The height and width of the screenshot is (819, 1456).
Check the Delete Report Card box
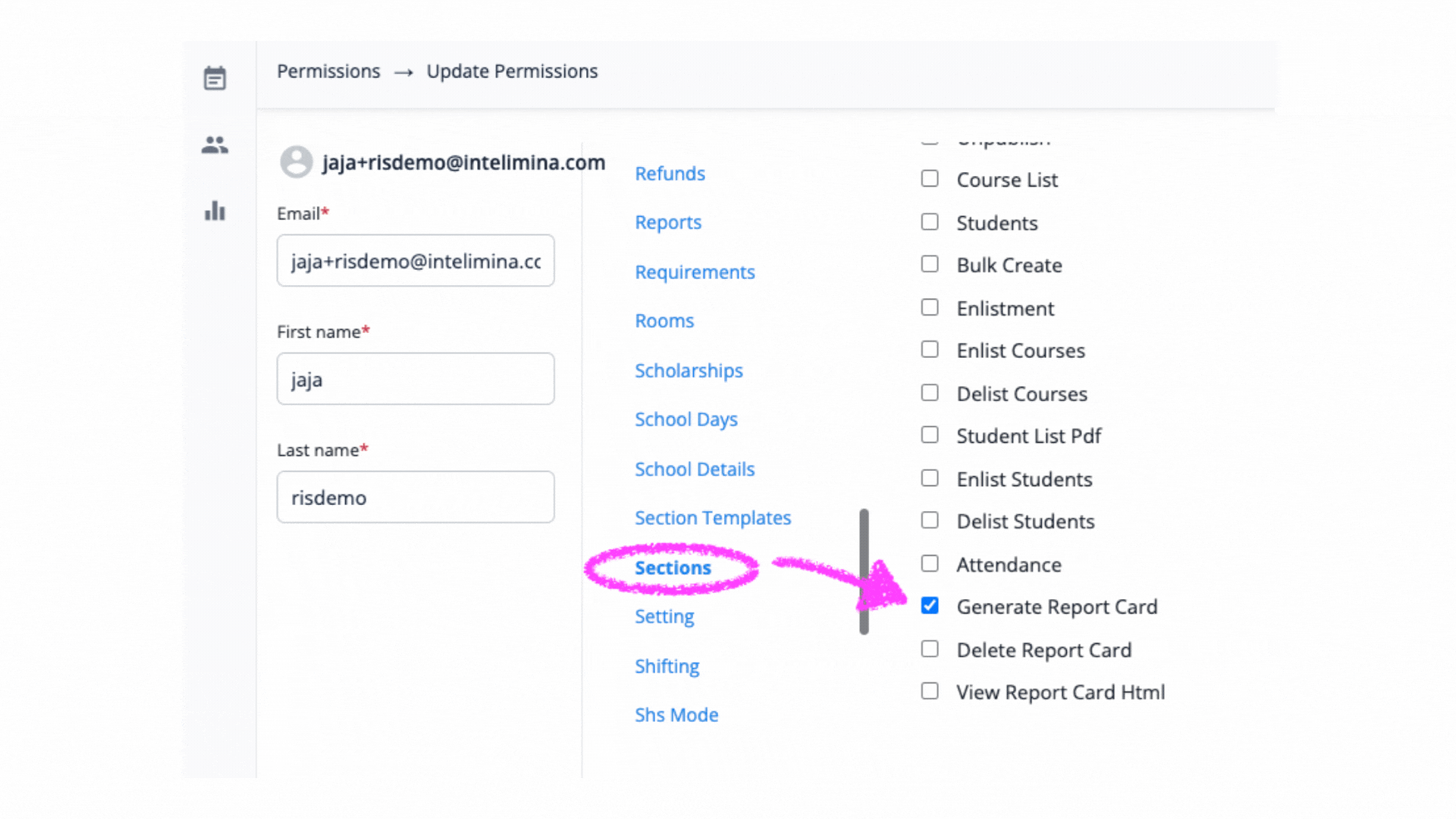pyautogui.click(x=930, y=649)
